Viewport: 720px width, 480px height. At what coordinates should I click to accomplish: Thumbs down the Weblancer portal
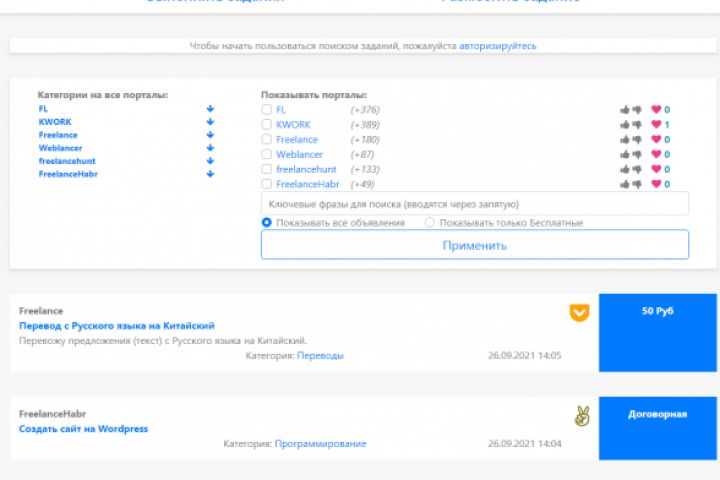pyautogui.click(x=636, y=154)
